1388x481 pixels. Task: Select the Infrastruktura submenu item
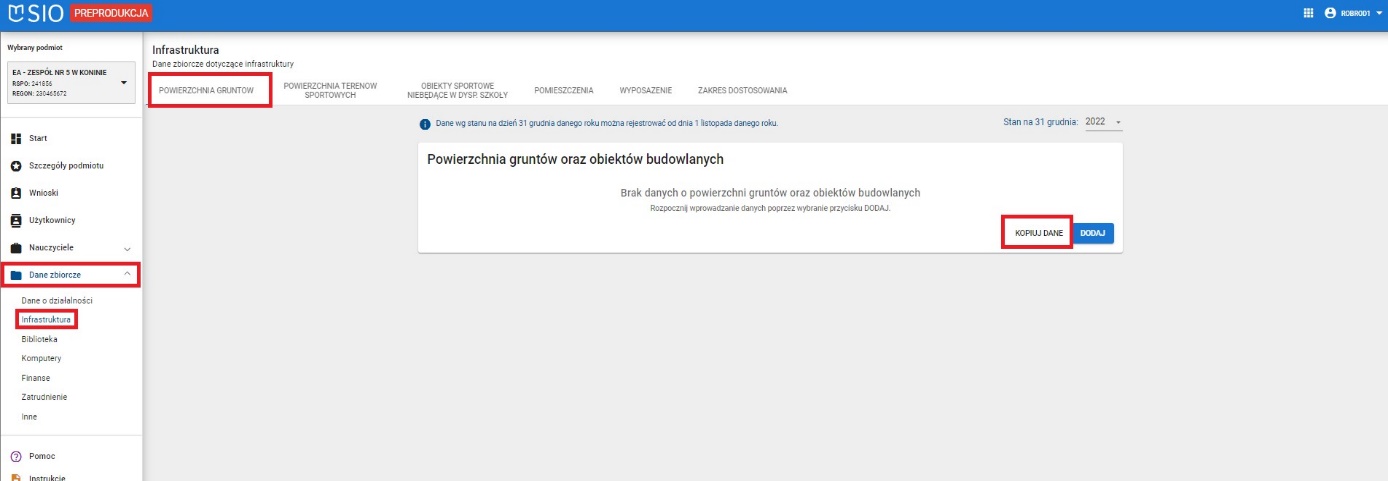pos(47,320)
